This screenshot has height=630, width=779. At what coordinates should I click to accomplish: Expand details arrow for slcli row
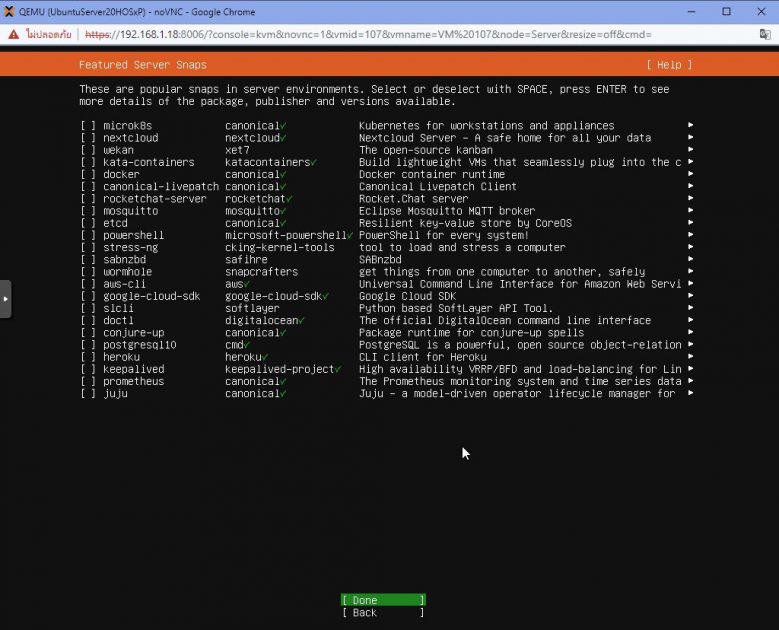(x=690, y=308)
